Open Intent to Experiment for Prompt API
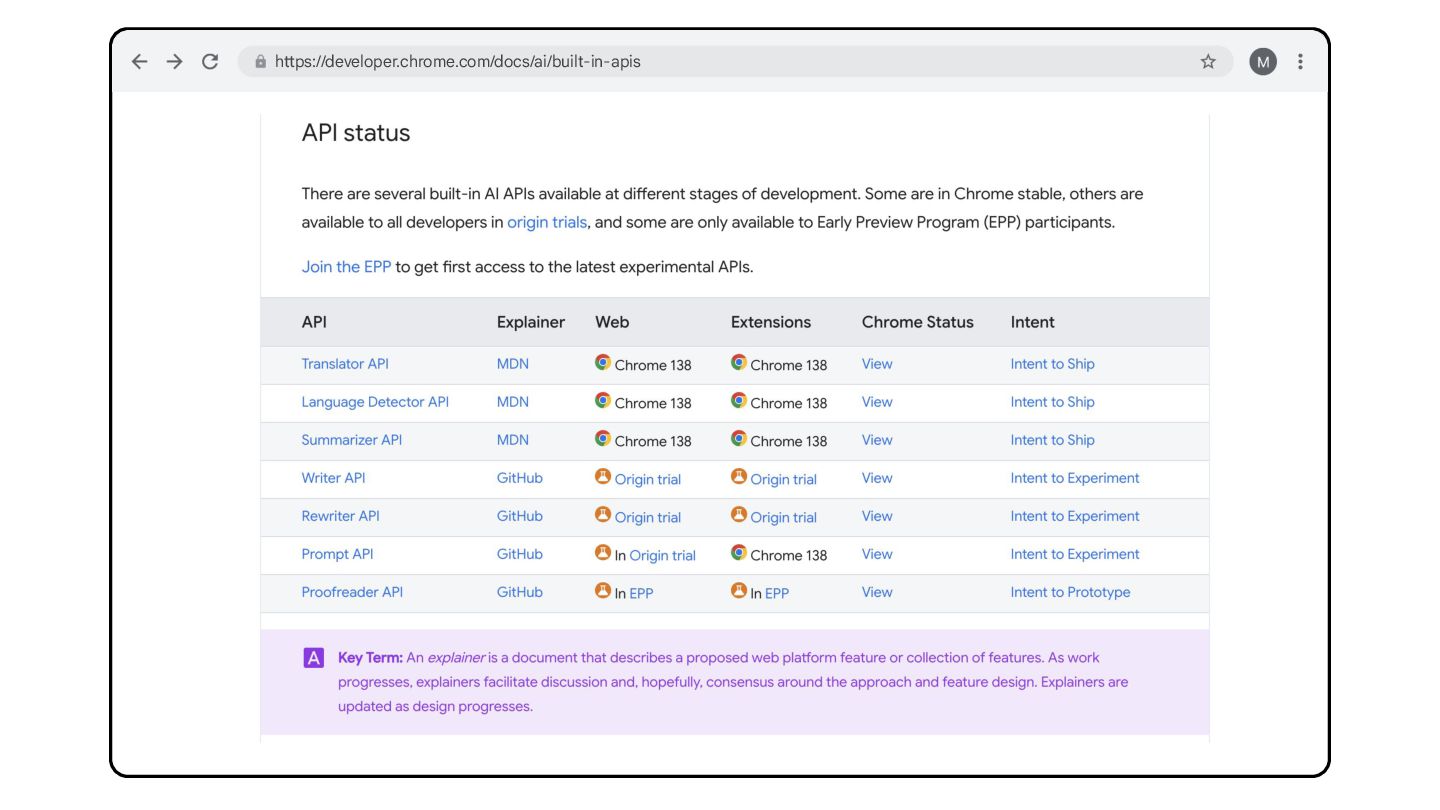This screenshot has width=1440, height=810. (x=1075, y=554)
